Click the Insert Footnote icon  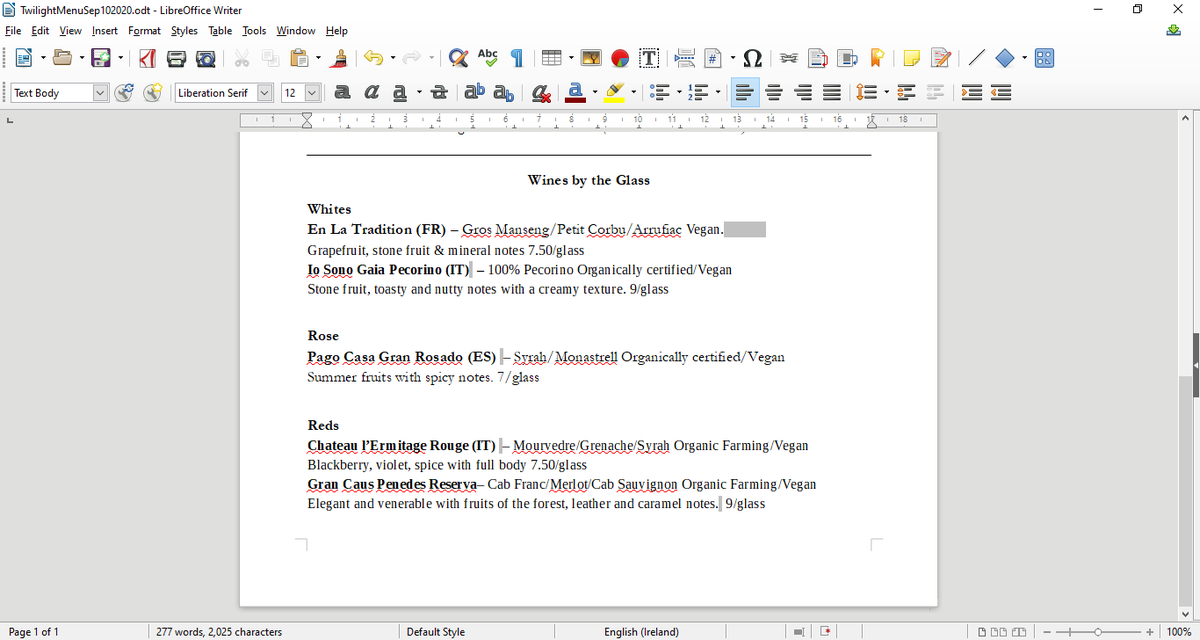coord(818,59)
